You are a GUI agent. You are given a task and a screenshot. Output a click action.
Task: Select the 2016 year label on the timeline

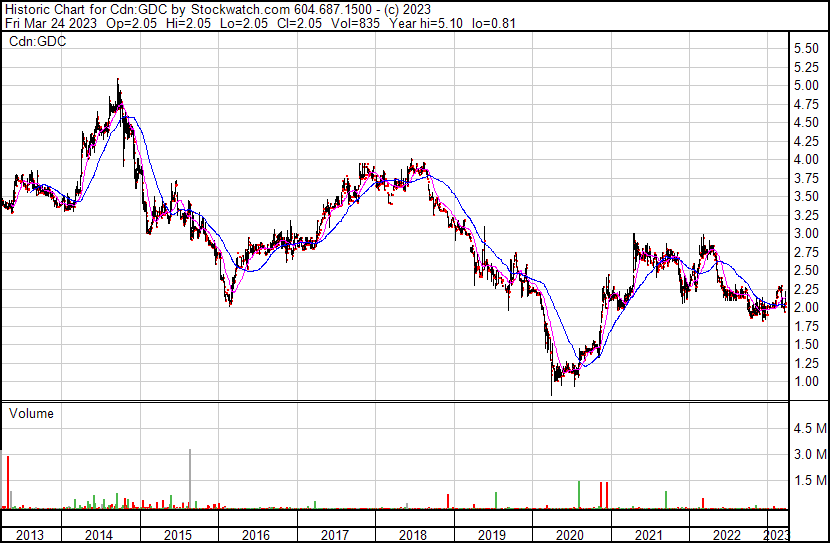tap(256, 534)
